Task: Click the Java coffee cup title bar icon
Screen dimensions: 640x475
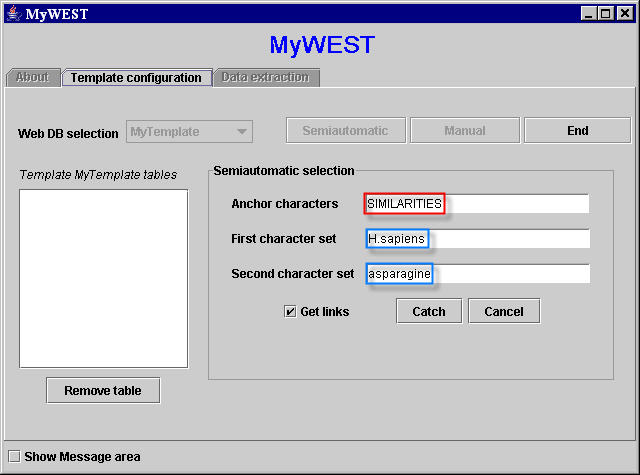Action: click(14, 13)
